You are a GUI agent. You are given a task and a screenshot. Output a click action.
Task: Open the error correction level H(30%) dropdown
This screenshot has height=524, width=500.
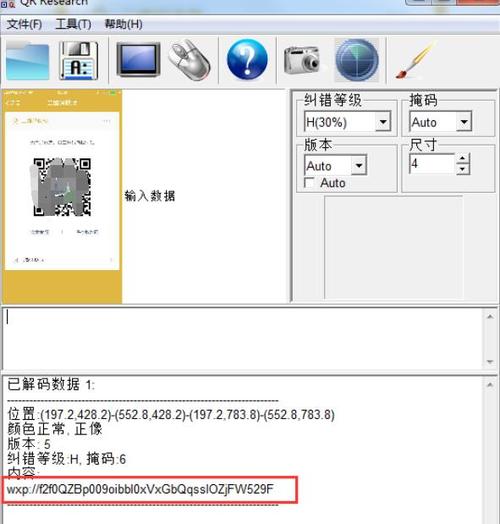383,122
